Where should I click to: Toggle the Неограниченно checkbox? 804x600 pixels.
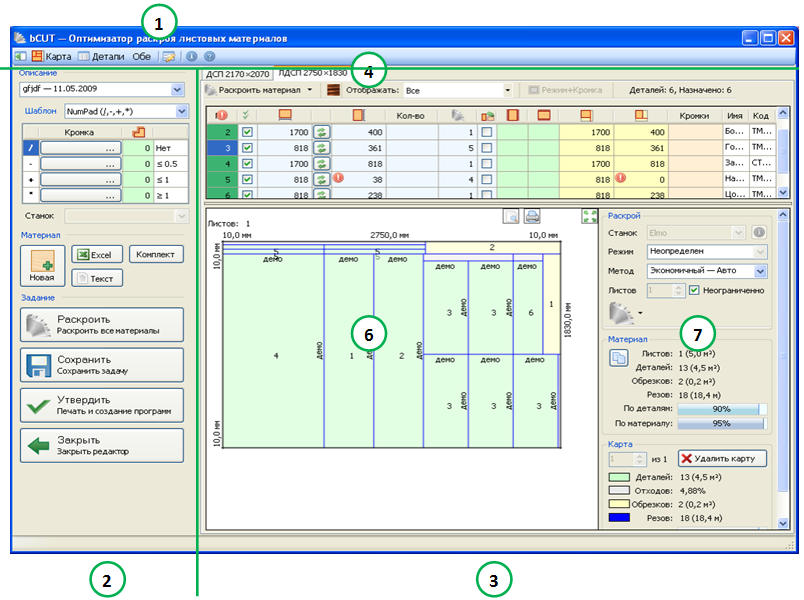point(694,290)
